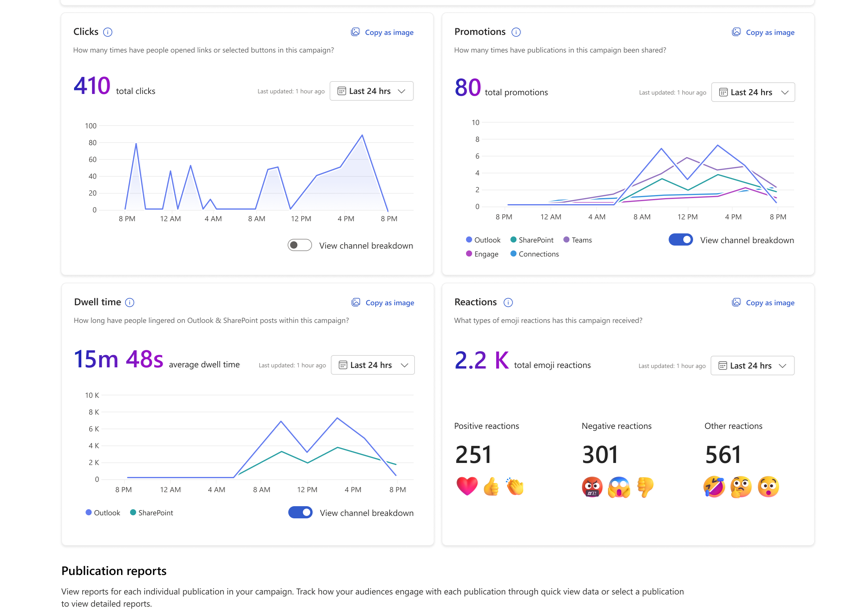Open the Dwell time info tooltip icon
Viewport: 864px width, 616px height.
click(x=130, y=302)
